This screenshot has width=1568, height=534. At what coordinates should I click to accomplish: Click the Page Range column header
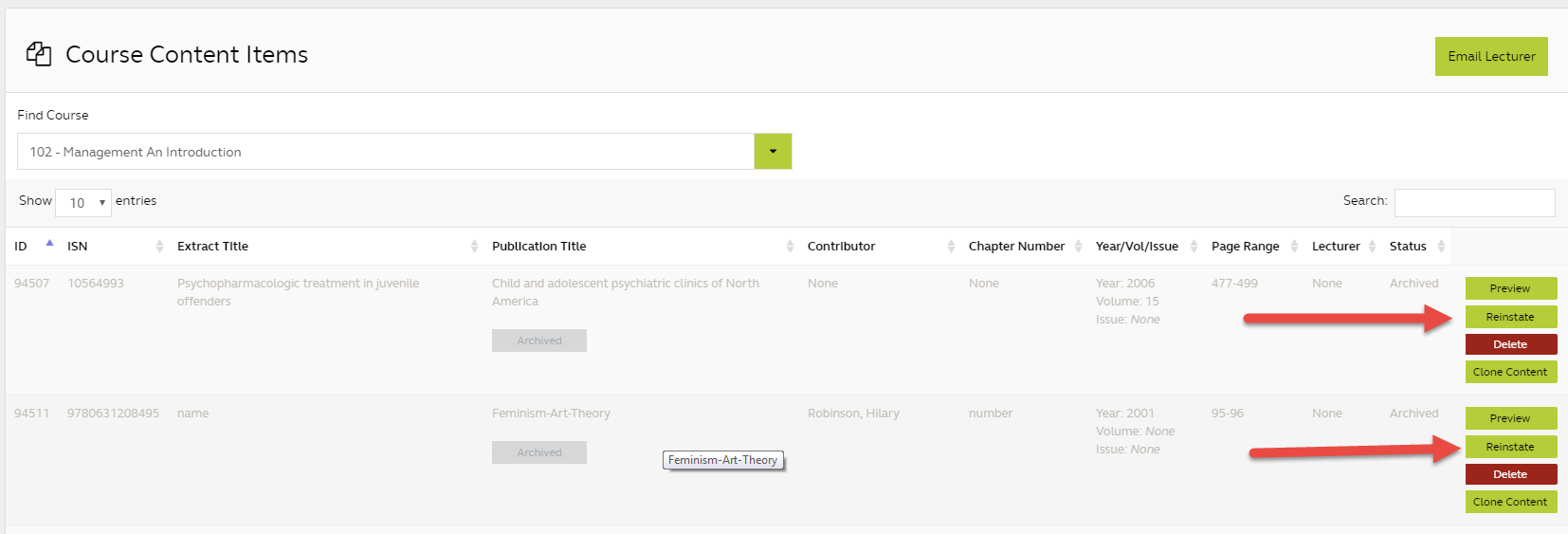(x=1245, y=247)
